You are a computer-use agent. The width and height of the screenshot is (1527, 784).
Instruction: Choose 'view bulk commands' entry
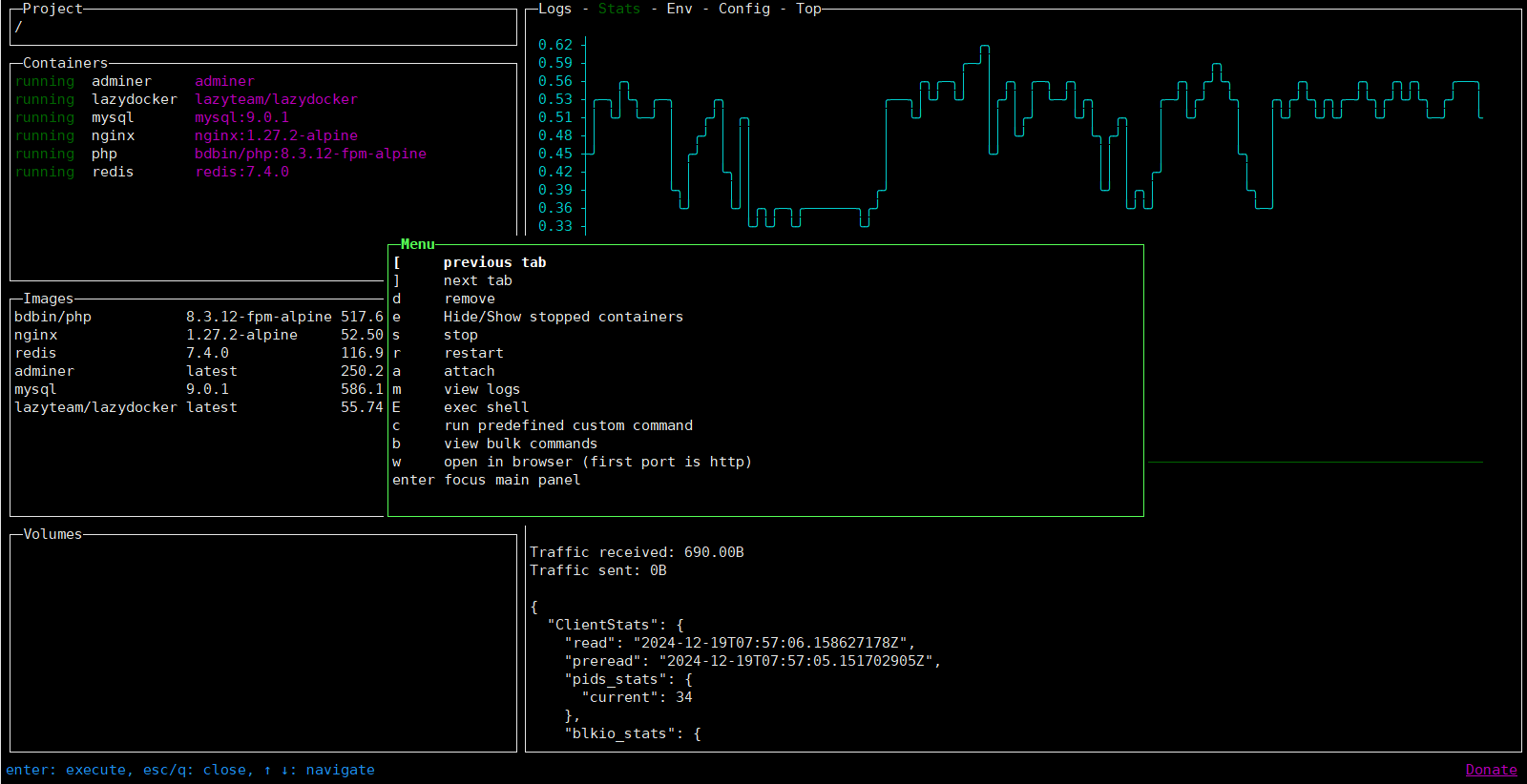765,444
